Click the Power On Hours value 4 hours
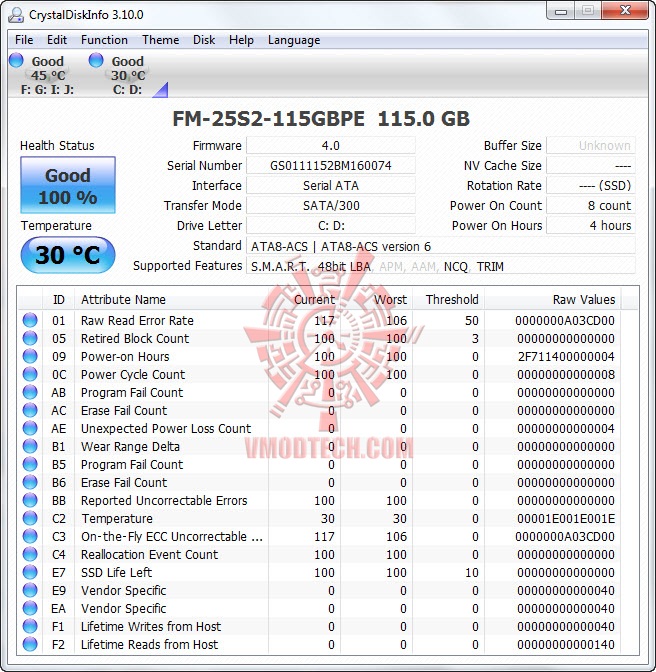Viewport: 656px width, 672px height. (x=591, y=225)
